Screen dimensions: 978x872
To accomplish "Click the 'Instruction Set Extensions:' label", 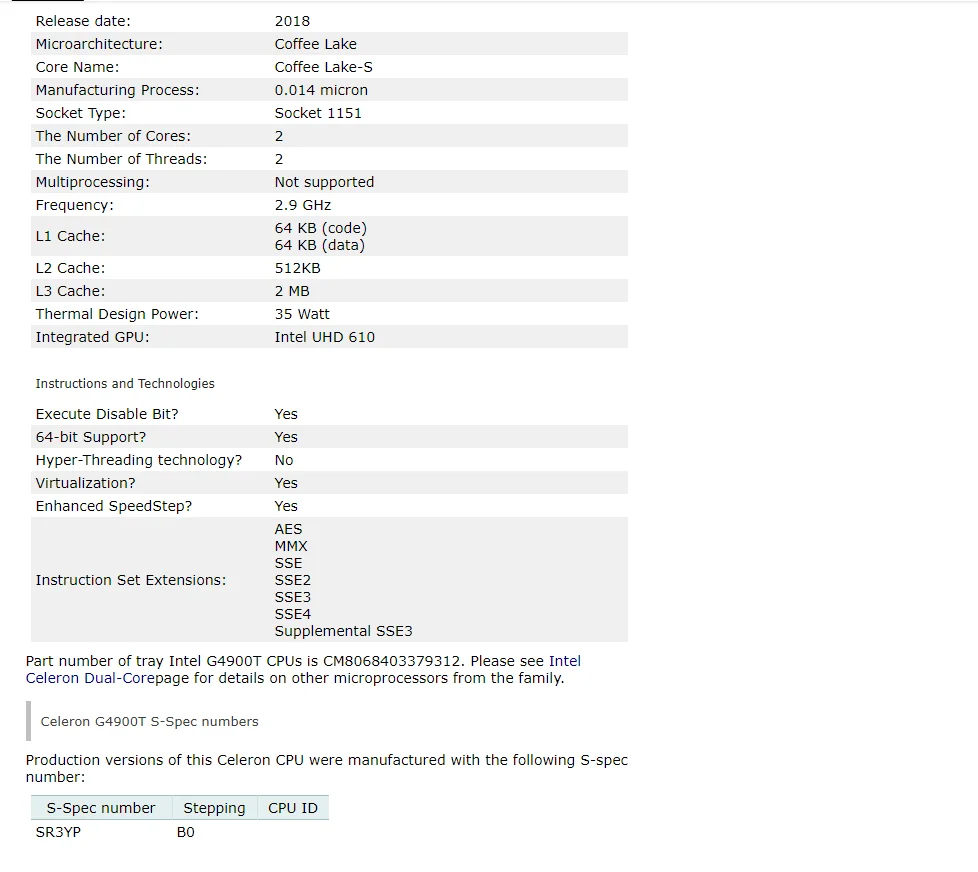I will click(130, 580).
